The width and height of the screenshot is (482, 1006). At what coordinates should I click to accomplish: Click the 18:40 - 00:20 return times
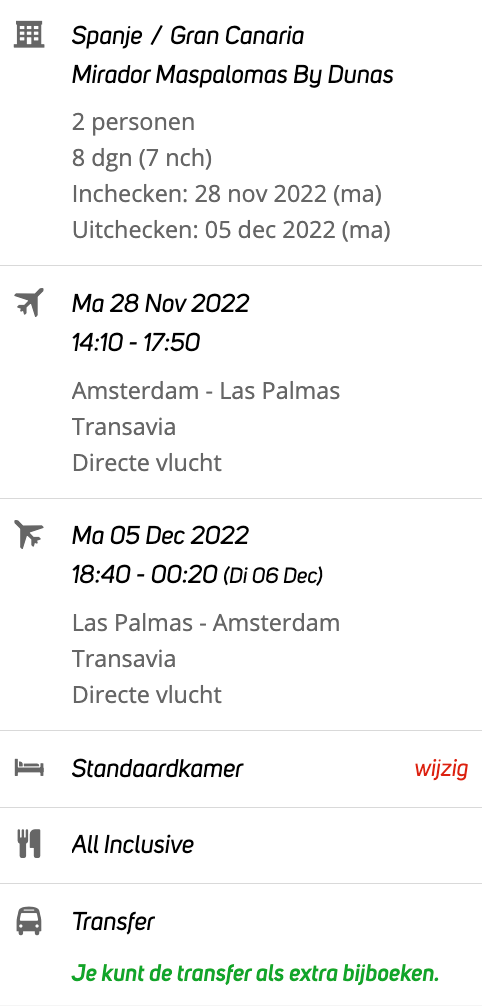(x=144, y=574)
